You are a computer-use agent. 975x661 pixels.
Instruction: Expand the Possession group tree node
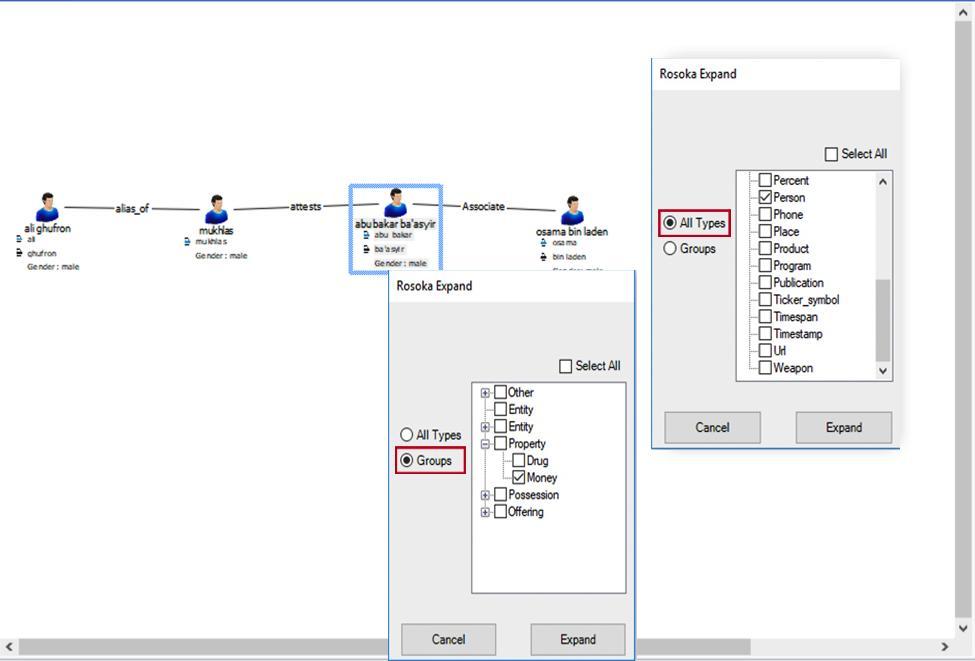coord(485,495)
